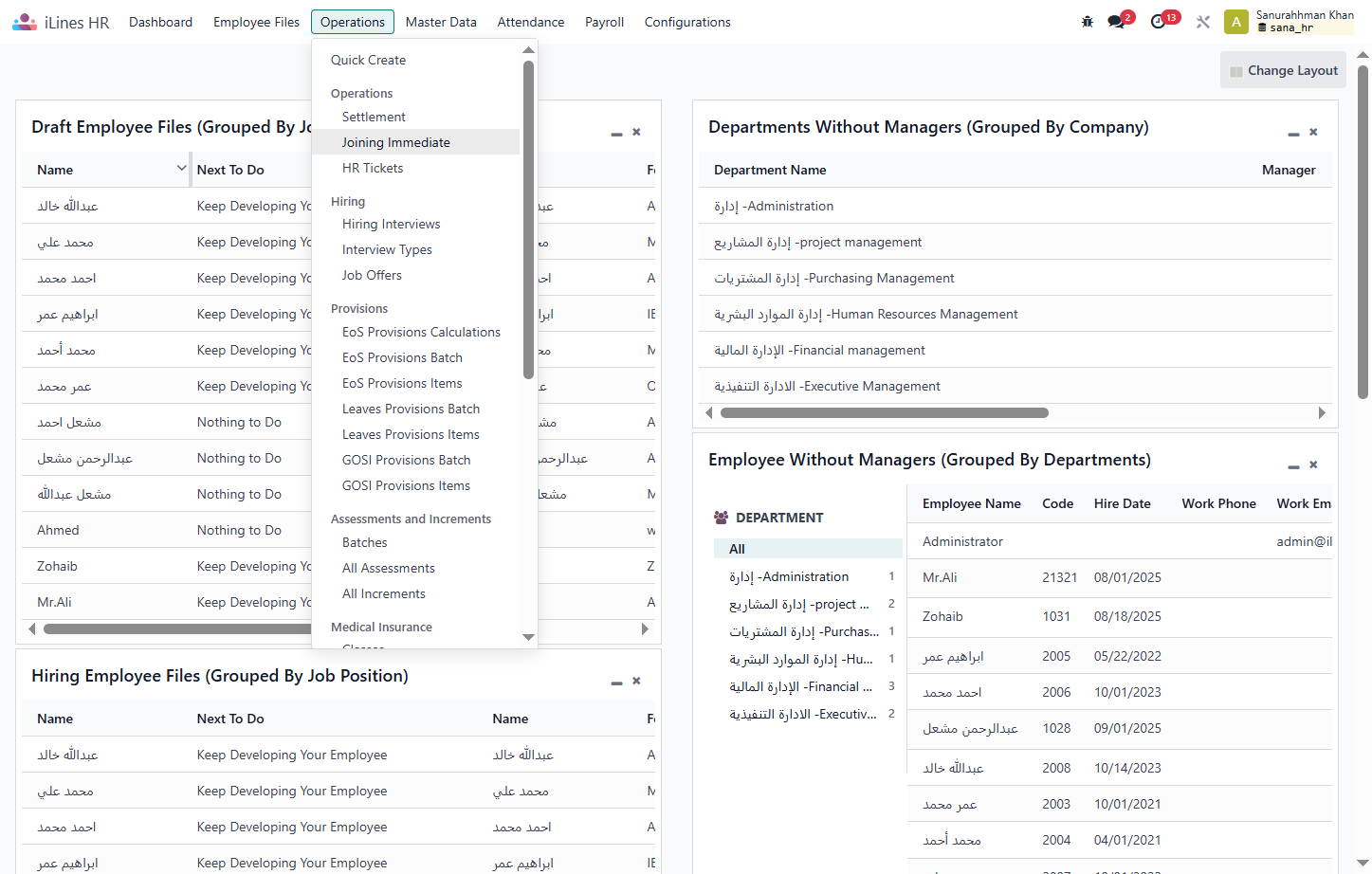This screenshot has height=874, width=1372.
Task: Click the user avatar letter A
Action: pos(1236,22)
